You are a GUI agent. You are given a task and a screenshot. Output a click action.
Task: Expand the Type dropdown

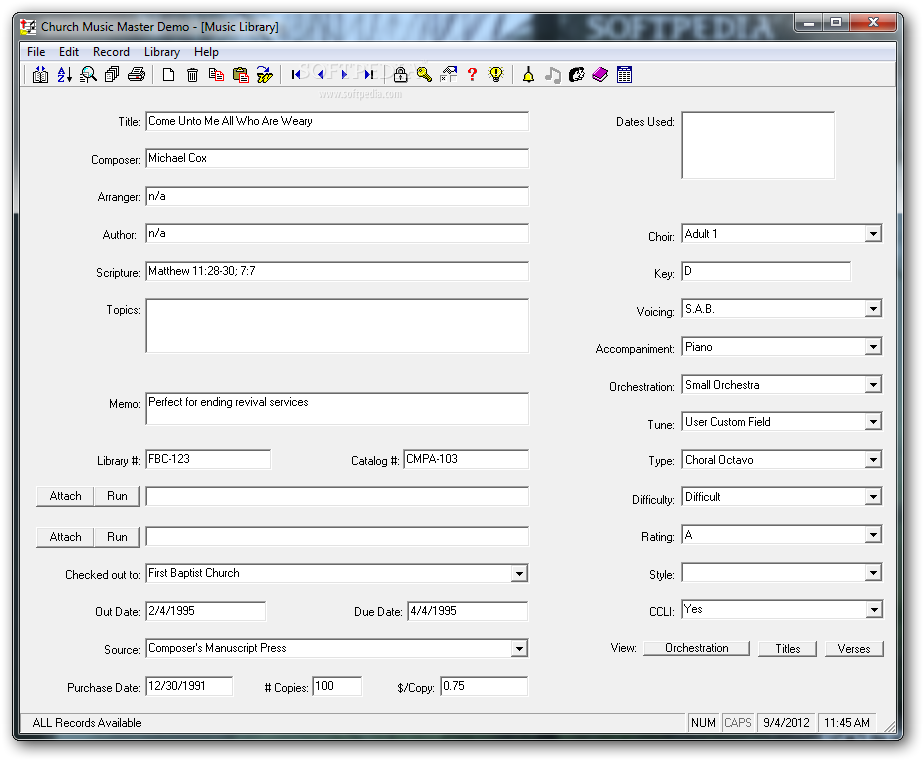(873, 460)
